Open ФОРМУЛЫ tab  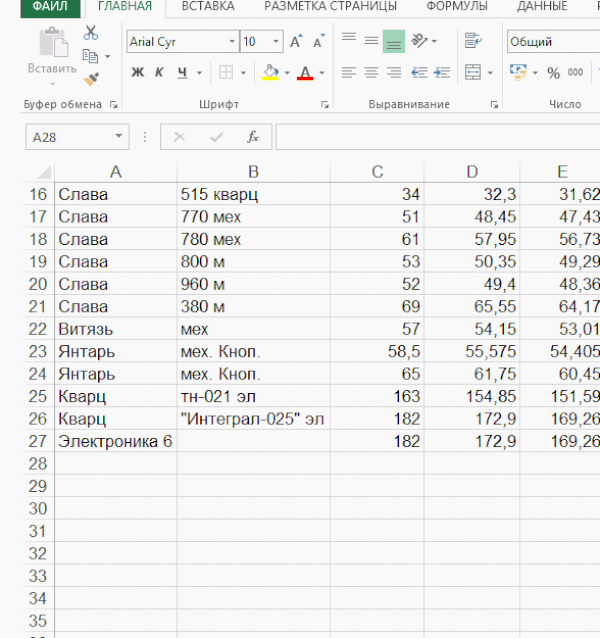tap(457, 7)
